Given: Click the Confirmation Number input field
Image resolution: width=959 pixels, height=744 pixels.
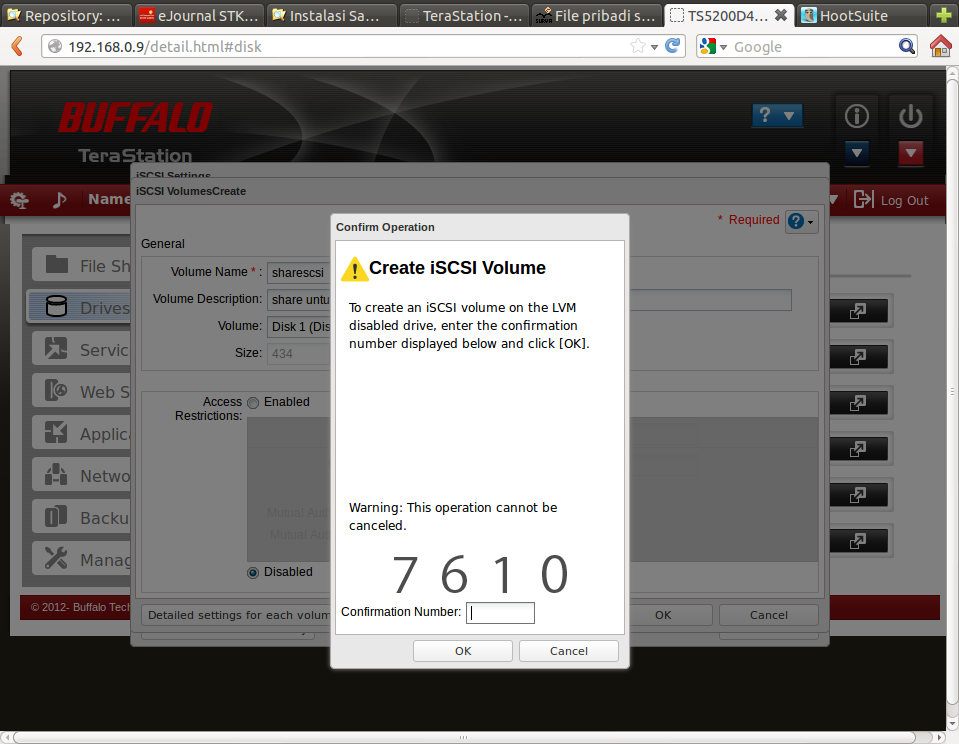Looking at the screenshot, I should (501, 612).
